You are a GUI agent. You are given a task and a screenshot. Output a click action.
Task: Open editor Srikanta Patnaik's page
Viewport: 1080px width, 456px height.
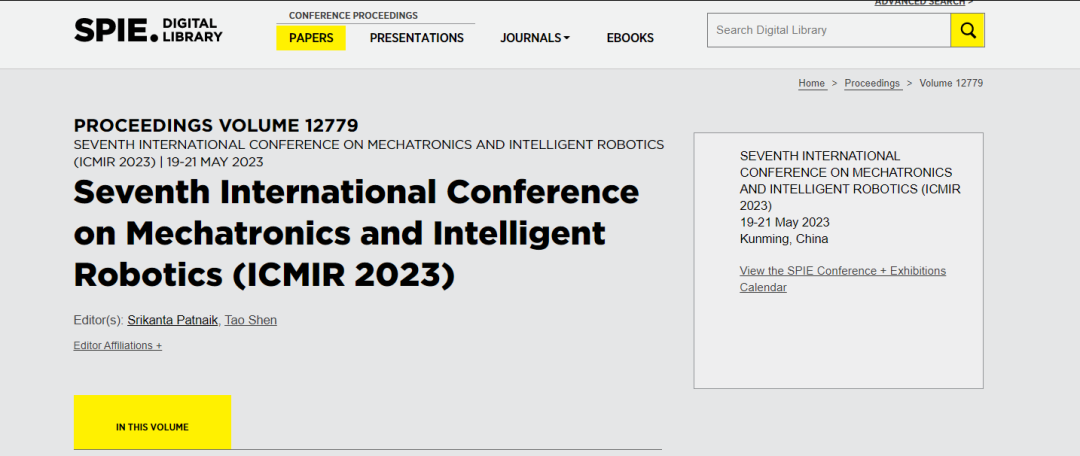(173, 320)
